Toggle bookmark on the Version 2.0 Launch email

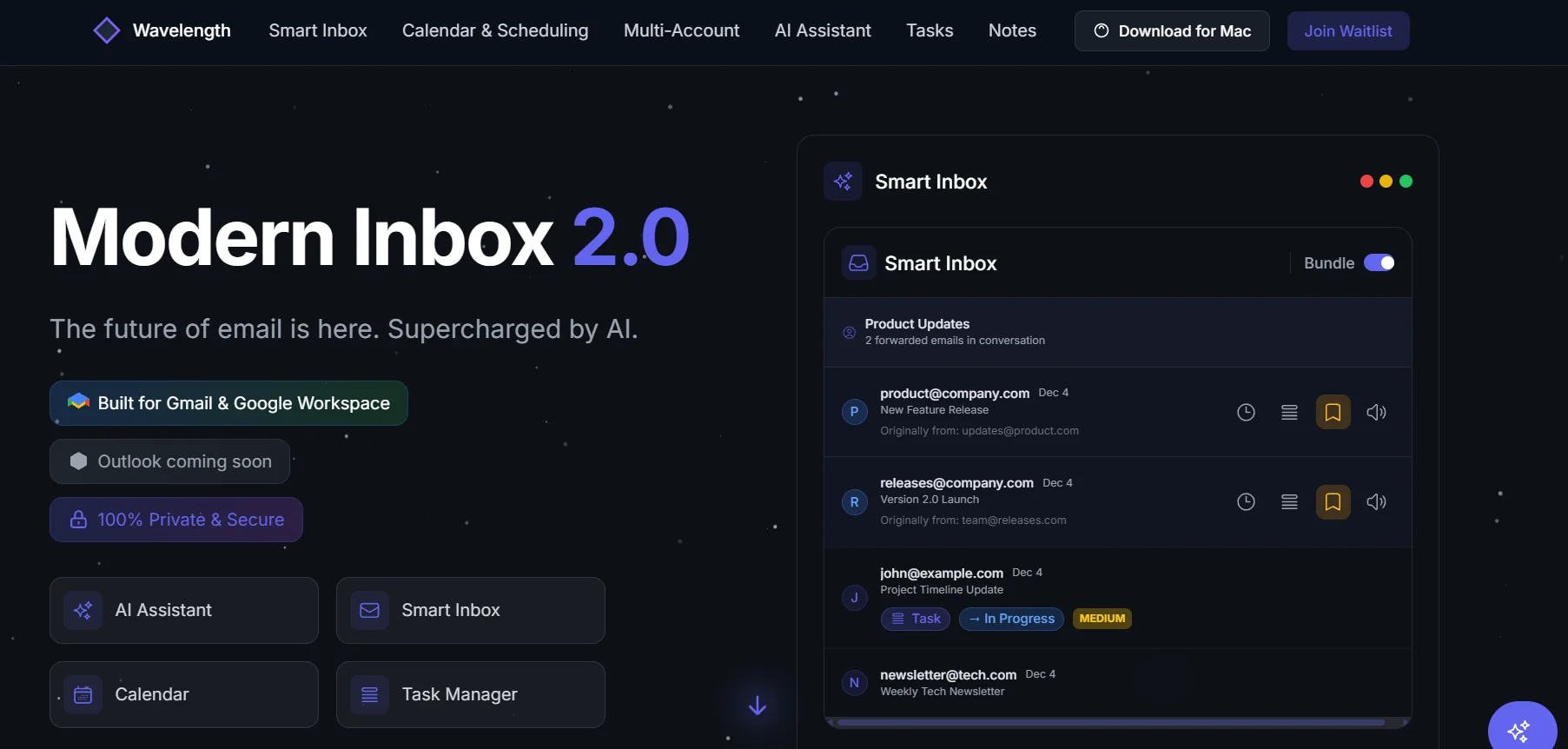(1333, 502)
